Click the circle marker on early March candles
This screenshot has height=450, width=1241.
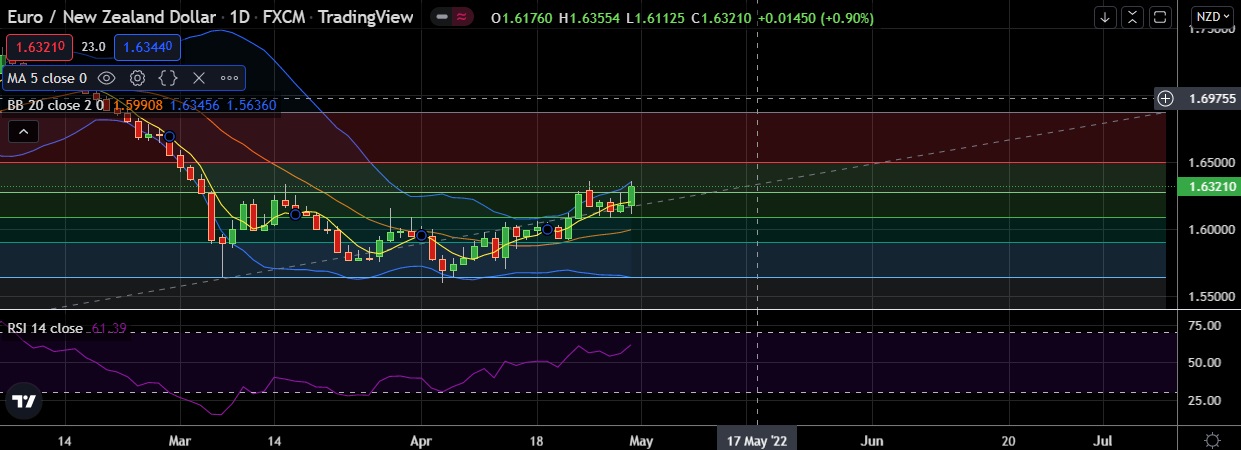click(170, 136)
